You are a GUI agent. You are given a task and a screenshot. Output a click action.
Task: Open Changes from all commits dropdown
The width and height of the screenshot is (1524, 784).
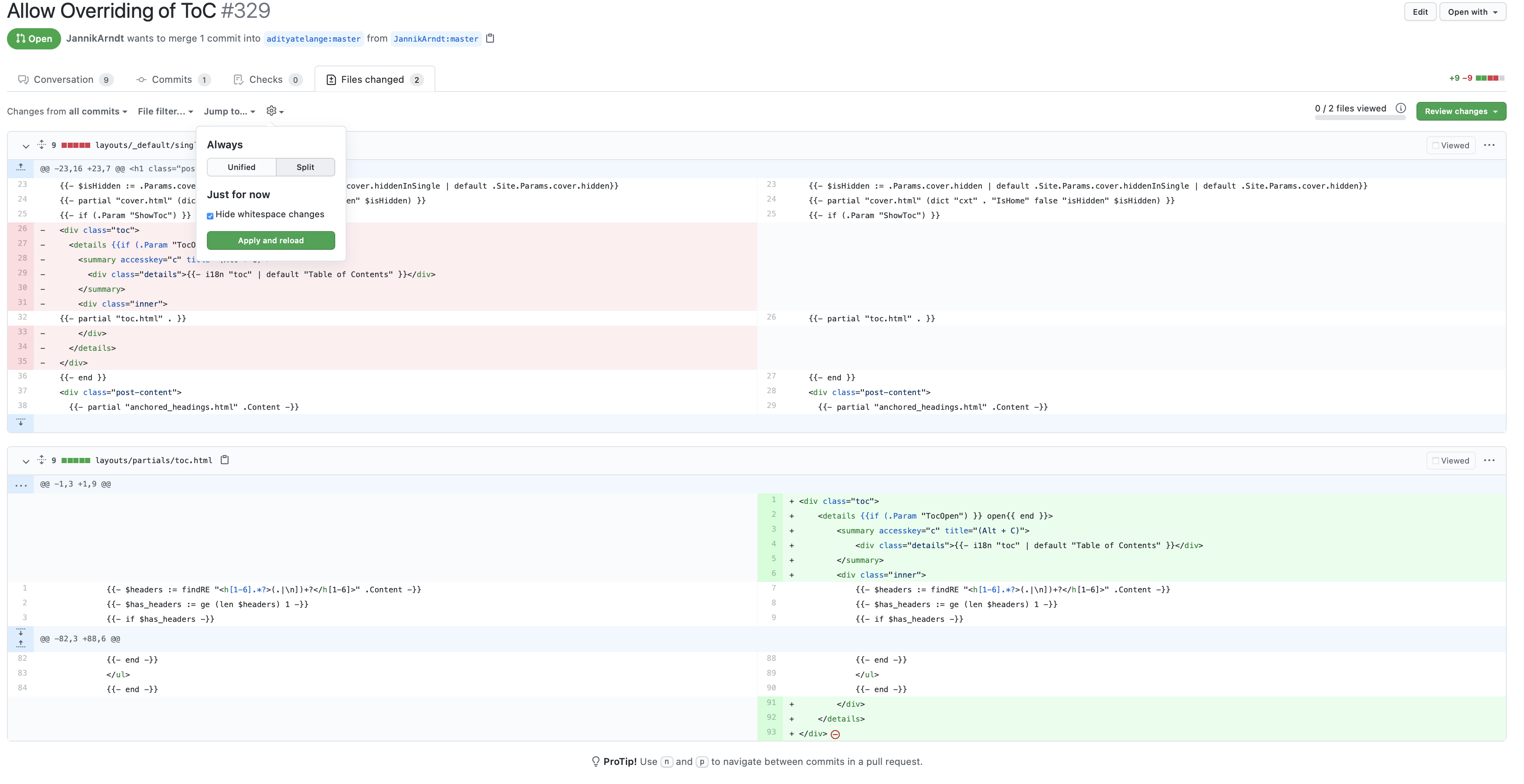point(67,111)
